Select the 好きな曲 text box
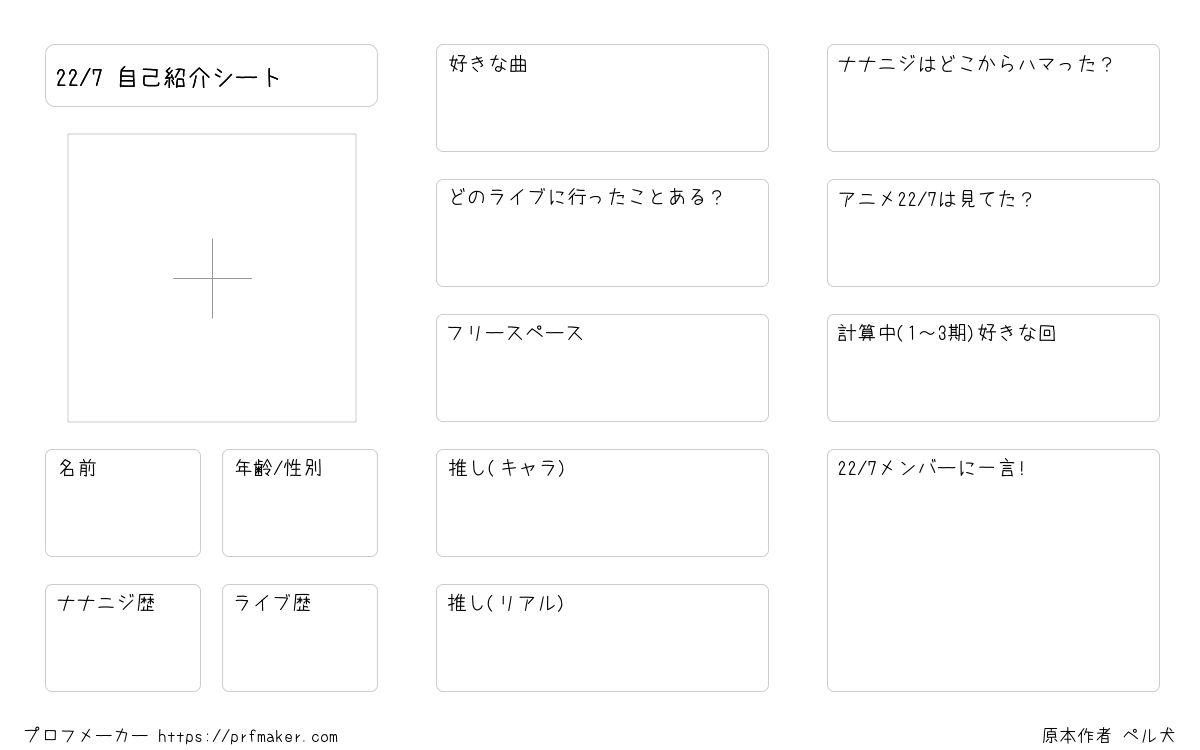 [x=602, y=98]
